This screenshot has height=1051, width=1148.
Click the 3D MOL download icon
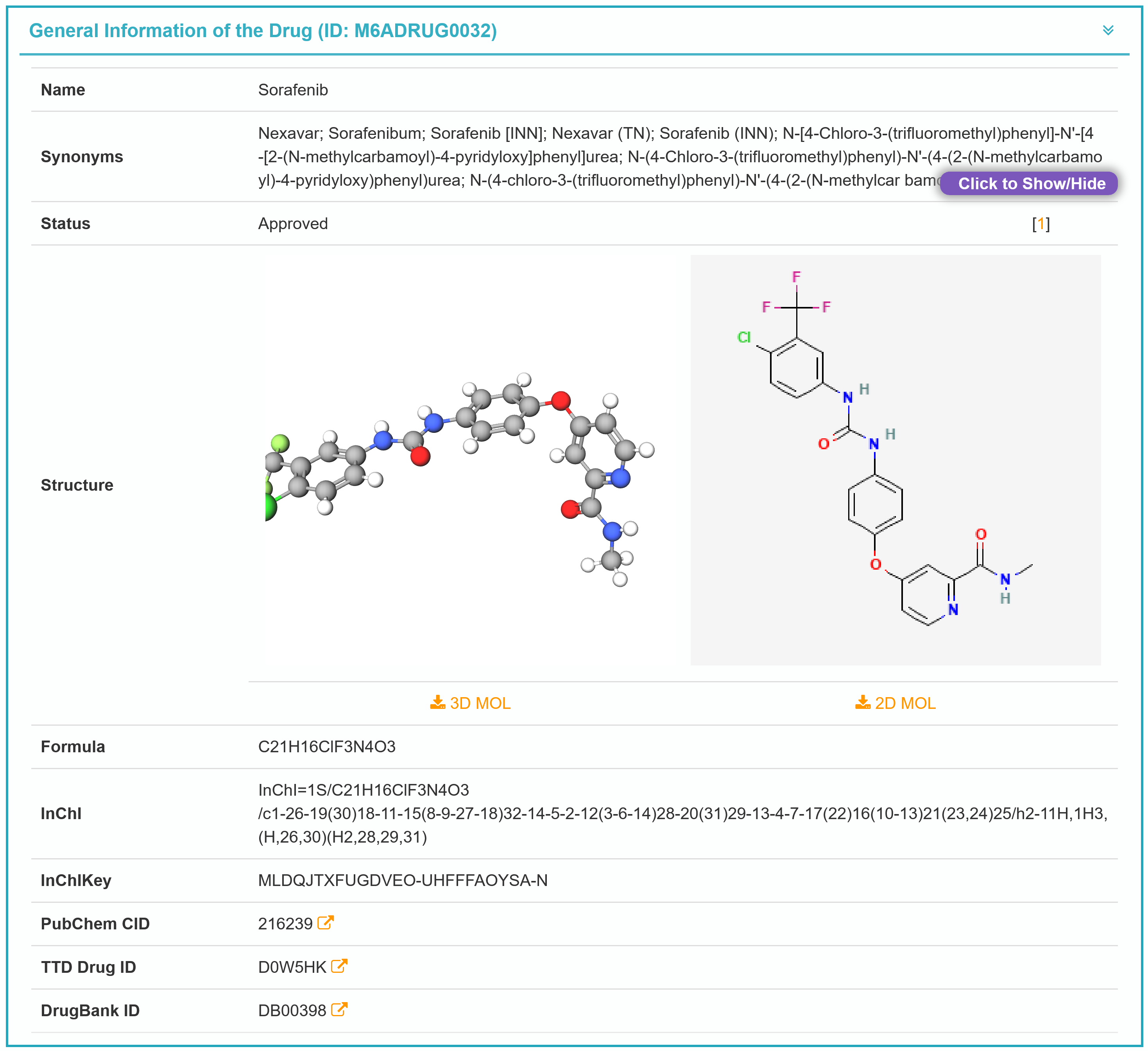437,702
